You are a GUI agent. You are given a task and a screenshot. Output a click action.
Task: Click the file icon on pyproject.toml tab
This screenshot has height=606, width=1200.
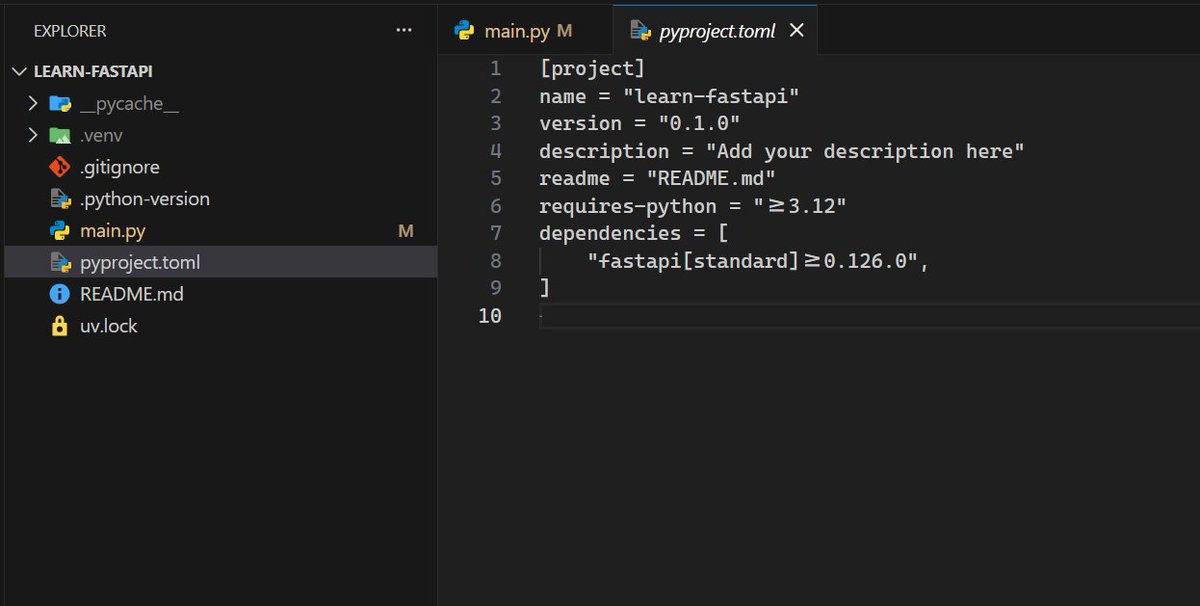[x=640, y=30]
